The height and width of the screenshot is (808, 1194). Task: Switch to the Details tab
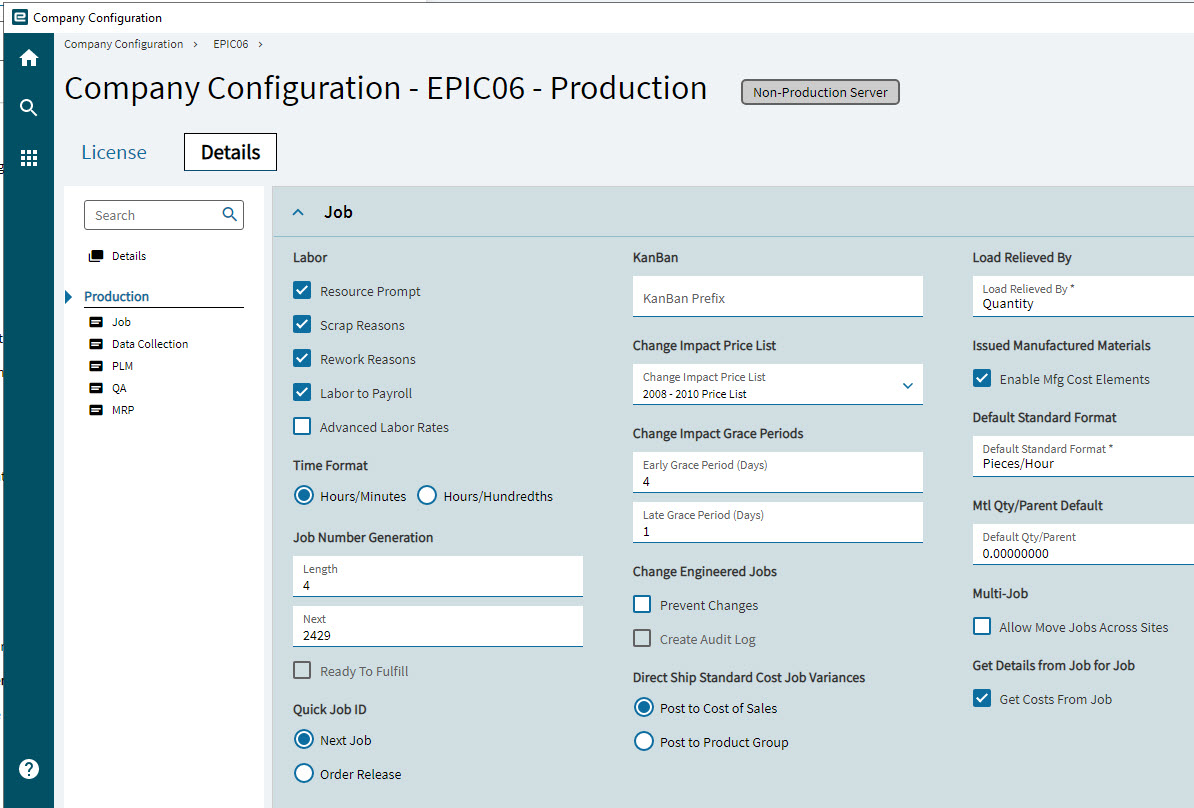click(230, 152)
